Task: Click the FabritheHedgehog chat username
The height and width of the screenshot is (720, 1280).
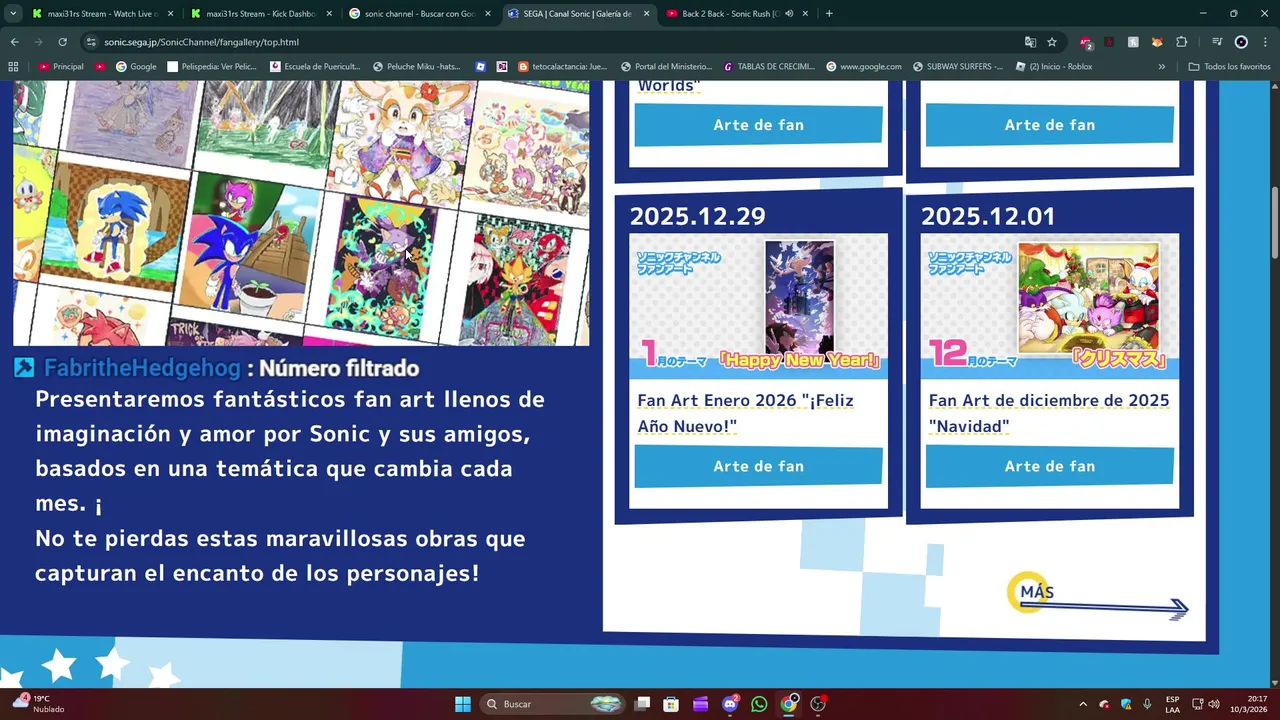Action: (x=142, y=368)
